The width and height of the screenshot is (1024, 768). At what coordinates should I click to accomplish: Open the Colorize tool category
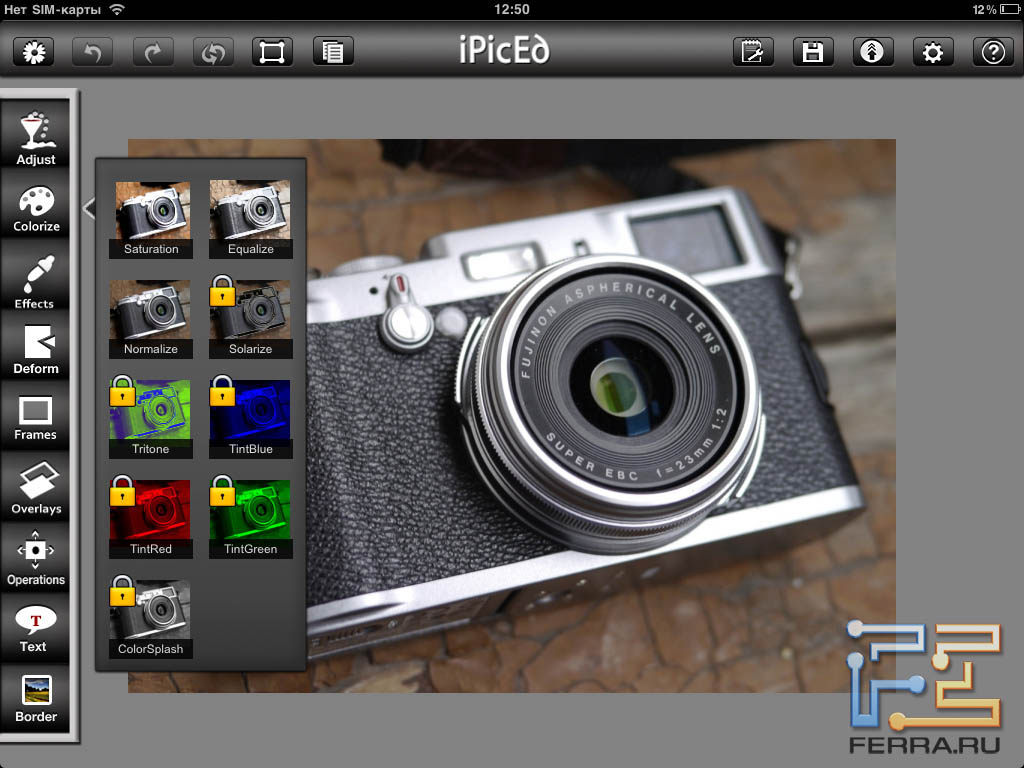click(x=35, y=206)
